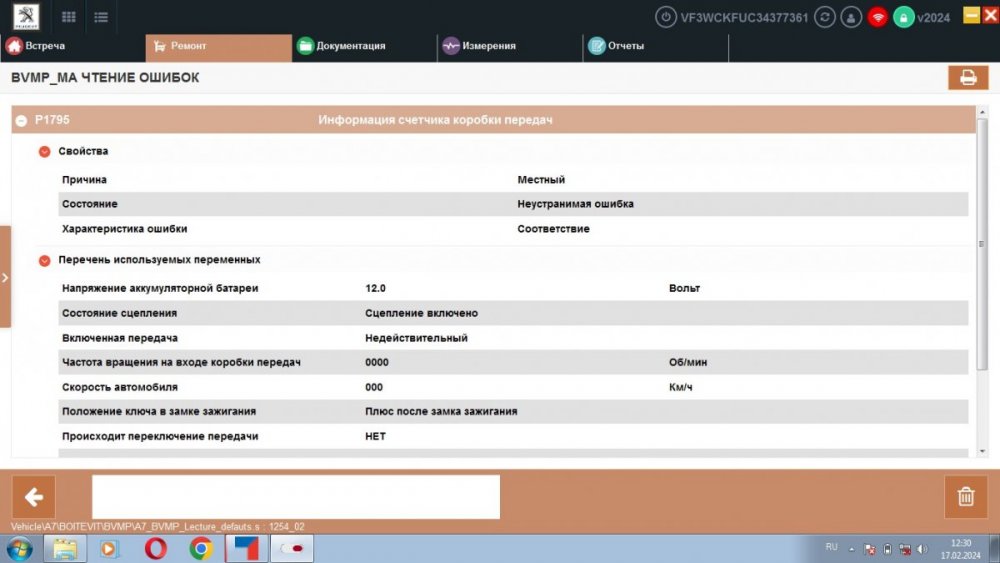Open Opera browser from taskbar
The image size is (1000, 563).
(x=155, y=549)
